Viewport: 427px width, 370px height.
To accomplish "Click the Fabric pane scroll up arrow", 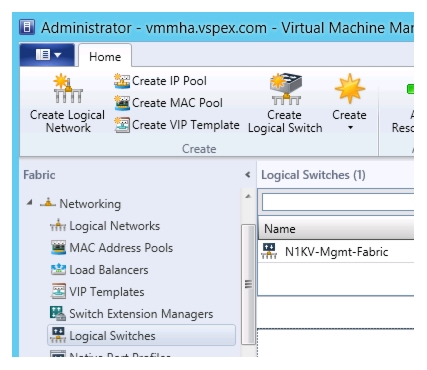I will point(248,196).
